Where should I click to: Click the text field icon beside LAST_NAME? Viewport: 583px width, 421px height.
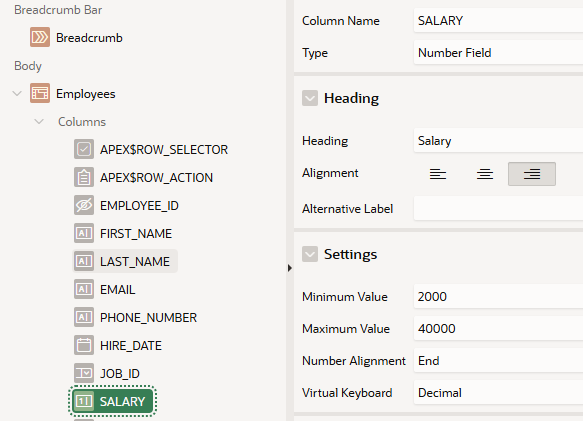pos(84,261)
